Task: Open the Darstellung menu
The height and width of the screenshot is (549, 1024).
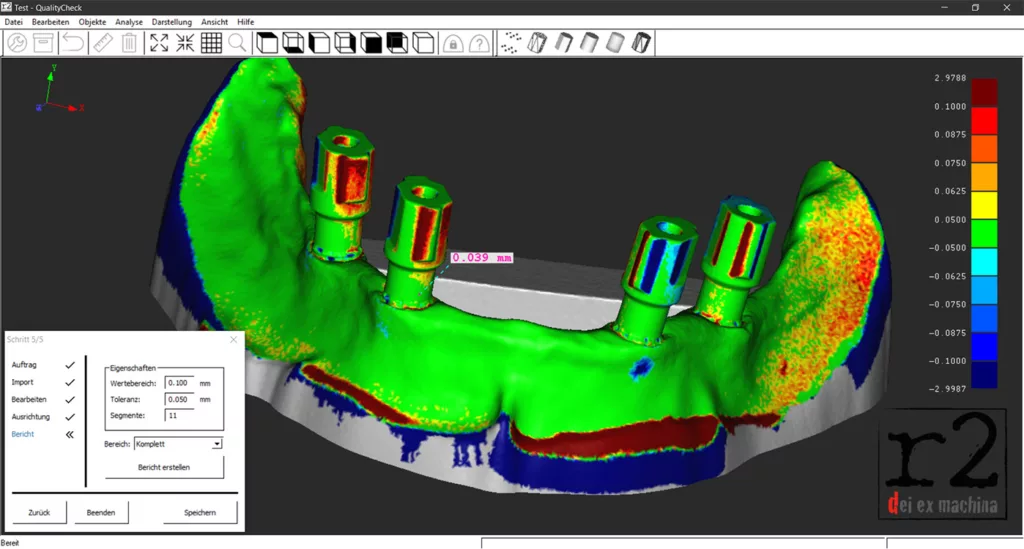Action: [x=172, y=21]
